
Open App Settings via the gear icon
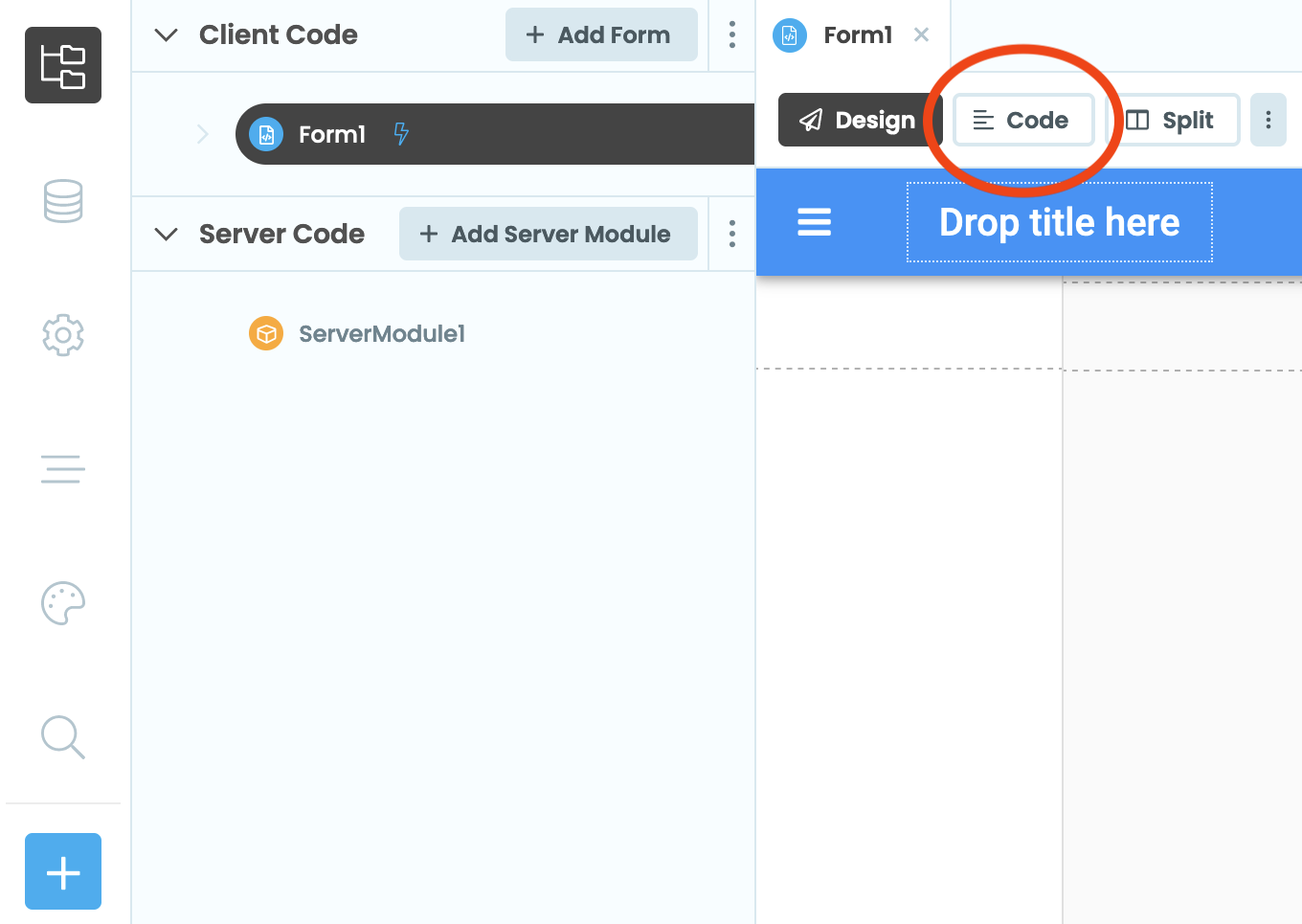pyautogui.click(x=62, y=335)
